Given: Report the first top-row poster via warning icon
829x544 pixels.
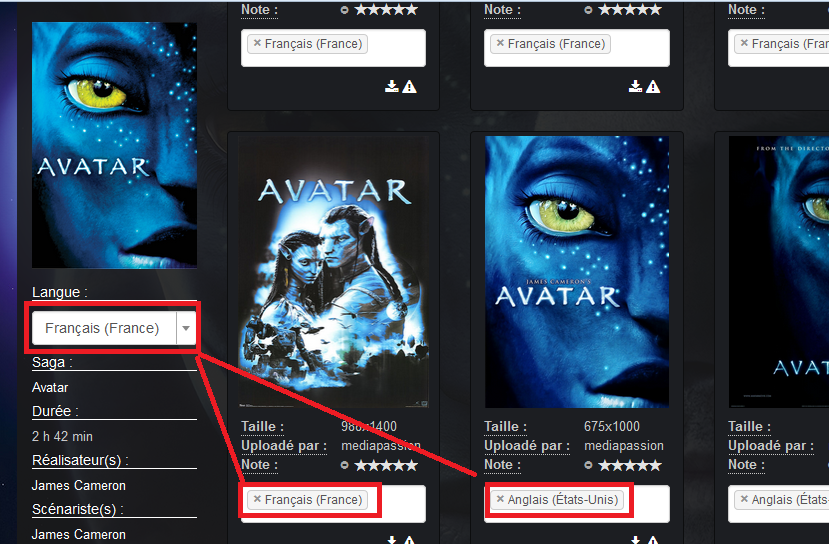Looking at the screenshot, I should tap(409, 87).
